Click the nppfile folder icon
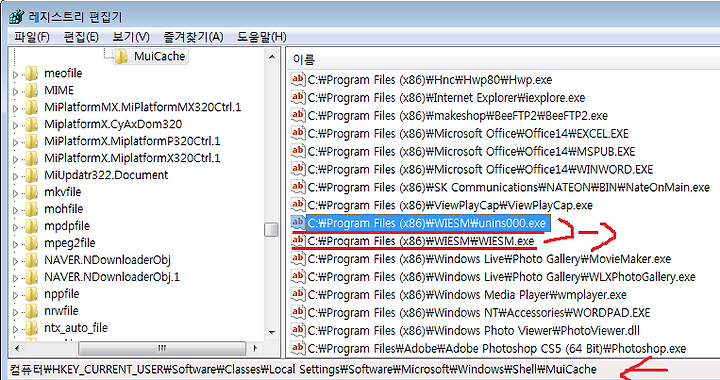 pyautogui.click(x=31, y=294)
